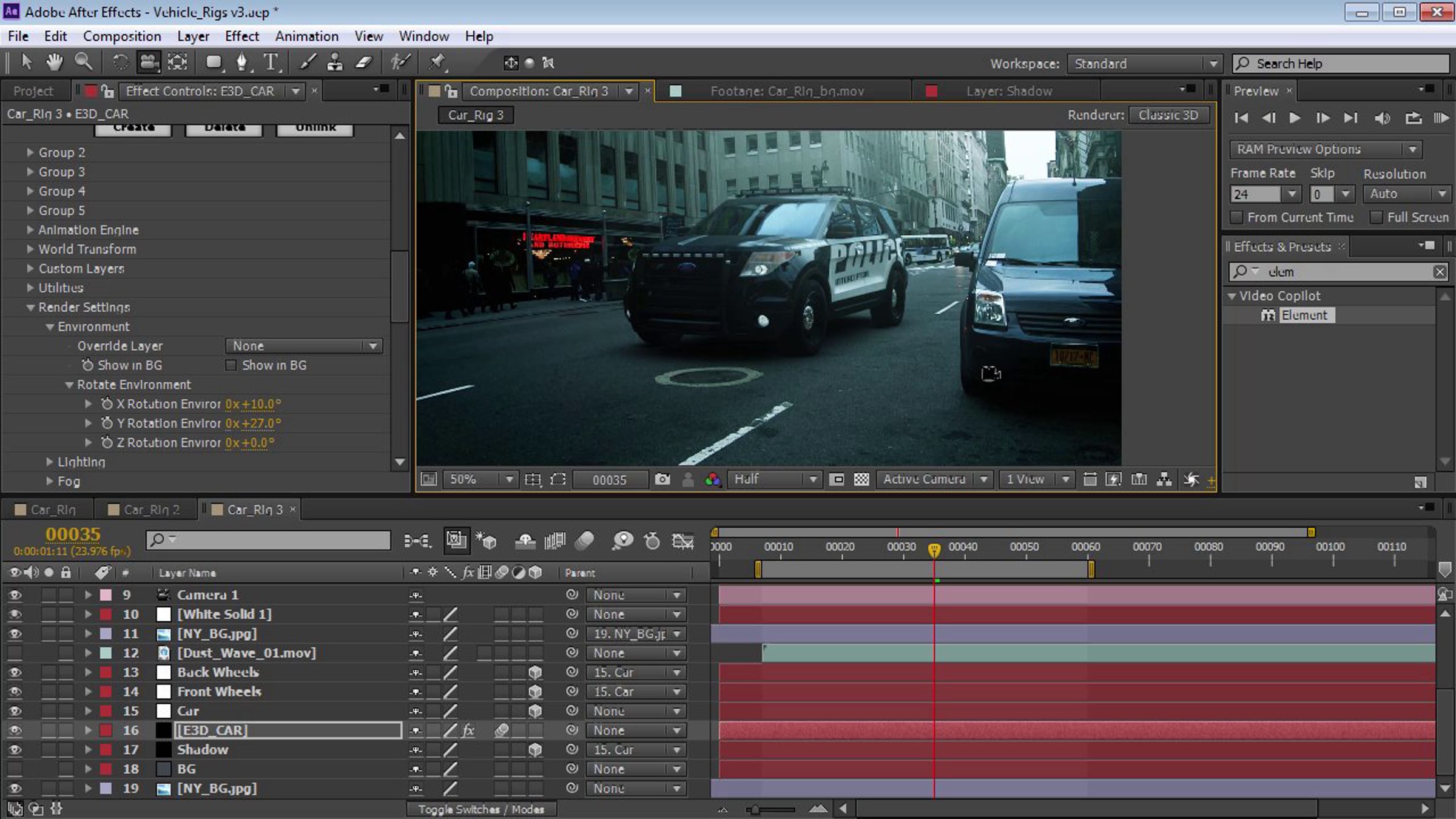Select the Rectangle shape tool

214,62
